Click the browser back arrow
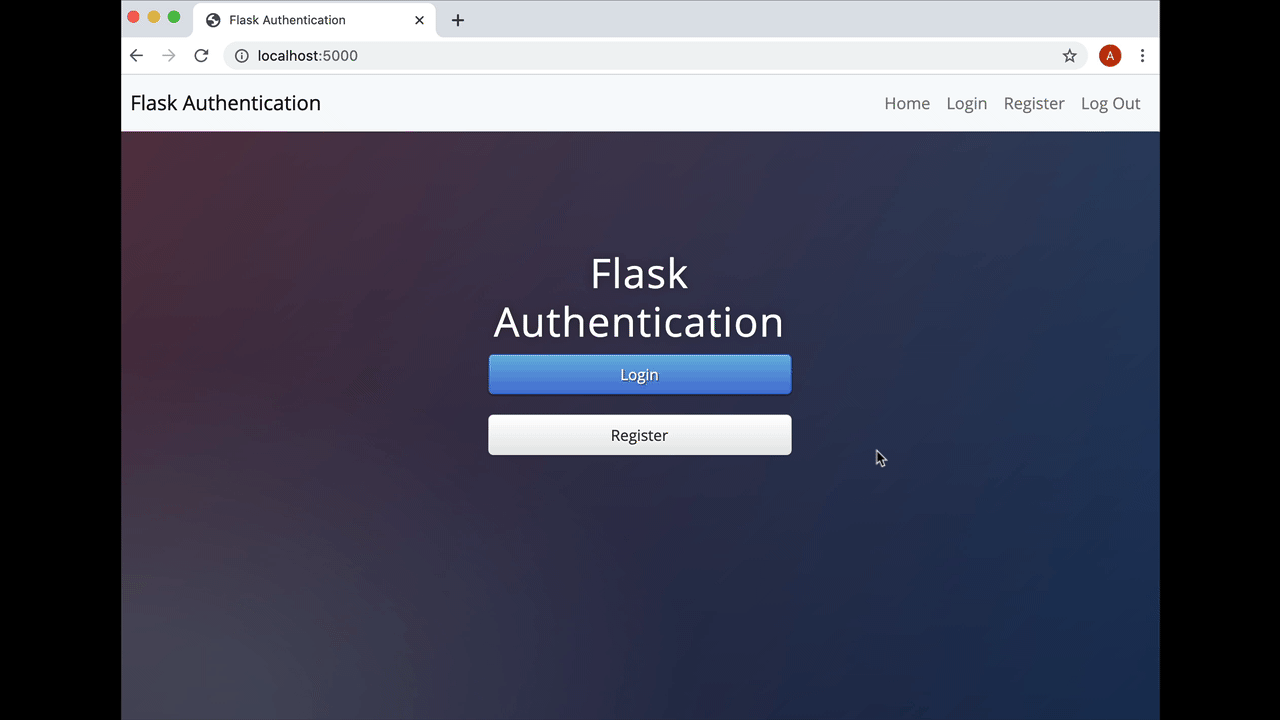 (x=137, y=56)
